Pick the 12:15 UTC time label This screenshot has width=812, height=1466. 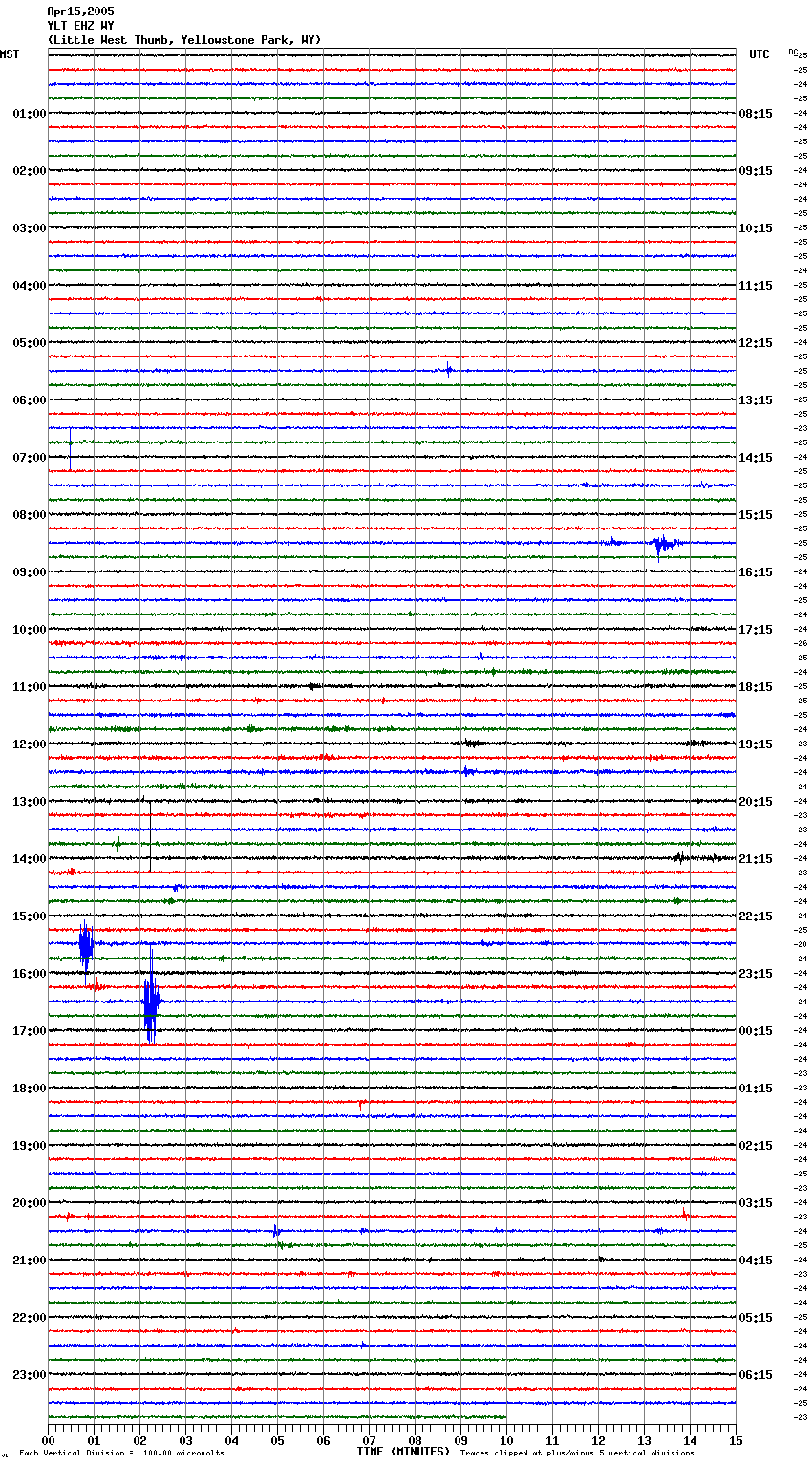click(756, 343)
